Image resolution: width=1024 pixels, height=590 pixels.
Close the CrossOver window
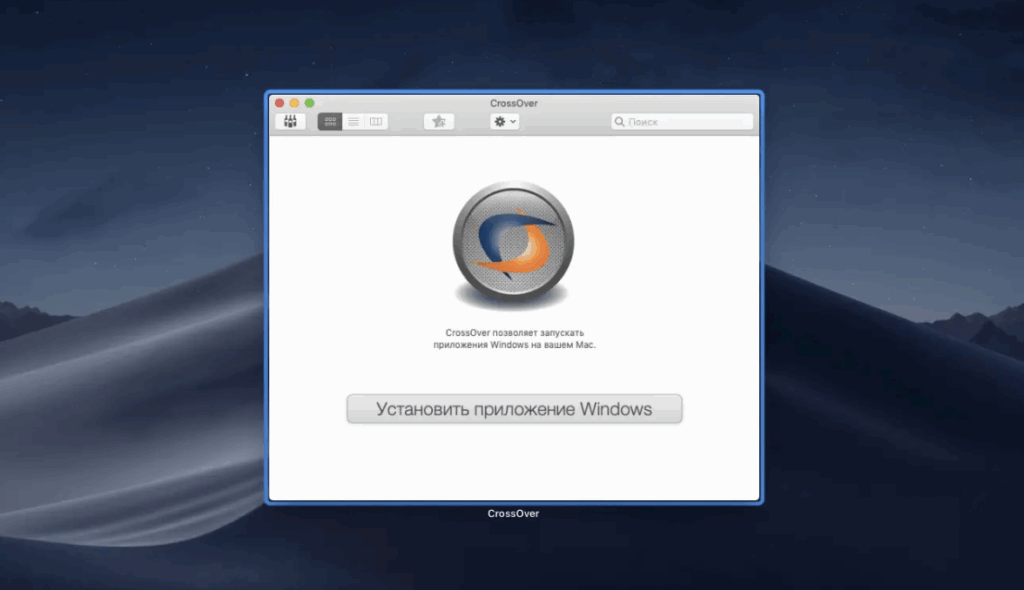click(x=280, y=103)
